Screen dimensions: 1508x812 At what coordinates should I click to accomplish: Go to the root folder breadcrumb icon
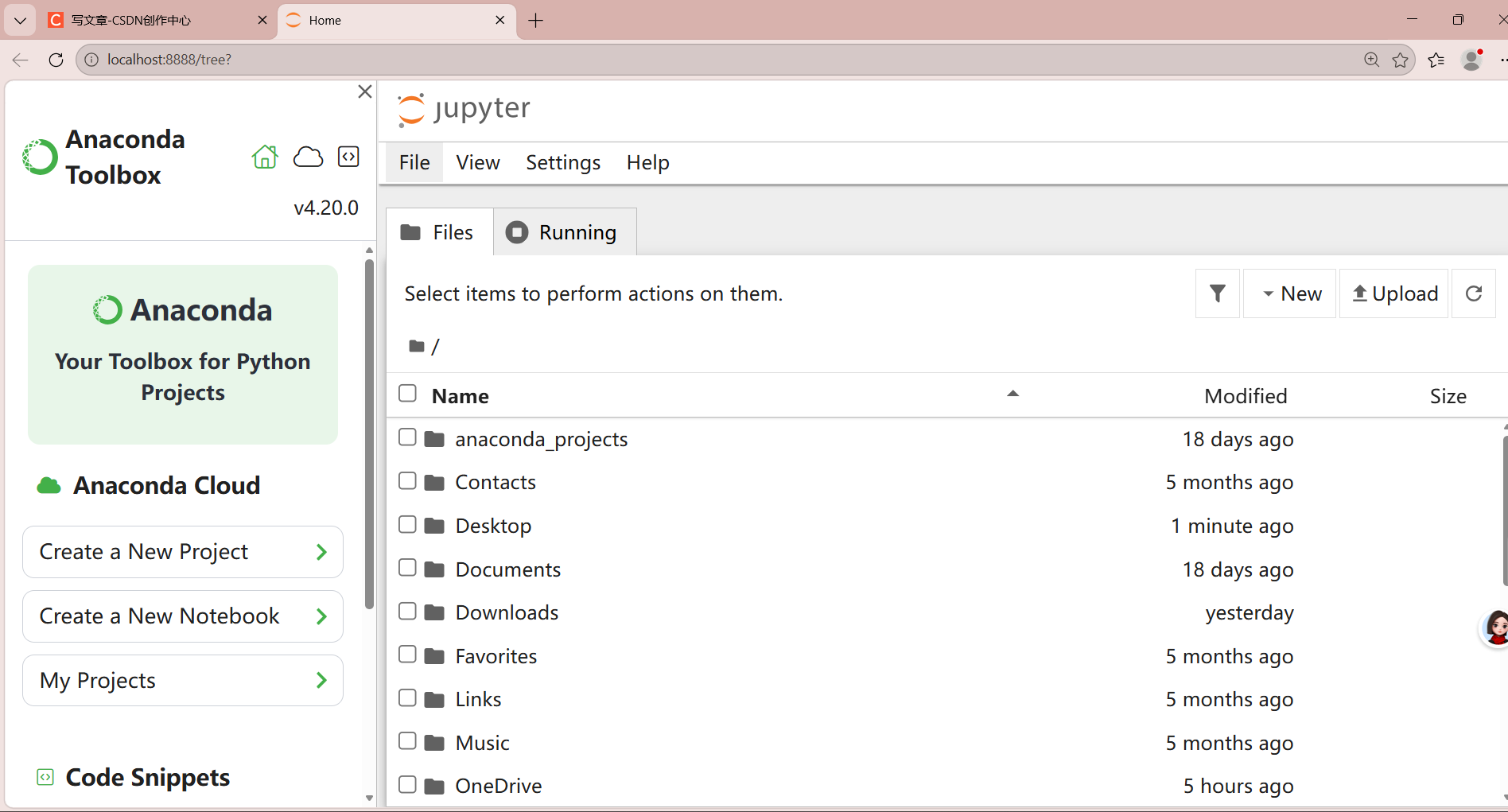tap(417, 346)
